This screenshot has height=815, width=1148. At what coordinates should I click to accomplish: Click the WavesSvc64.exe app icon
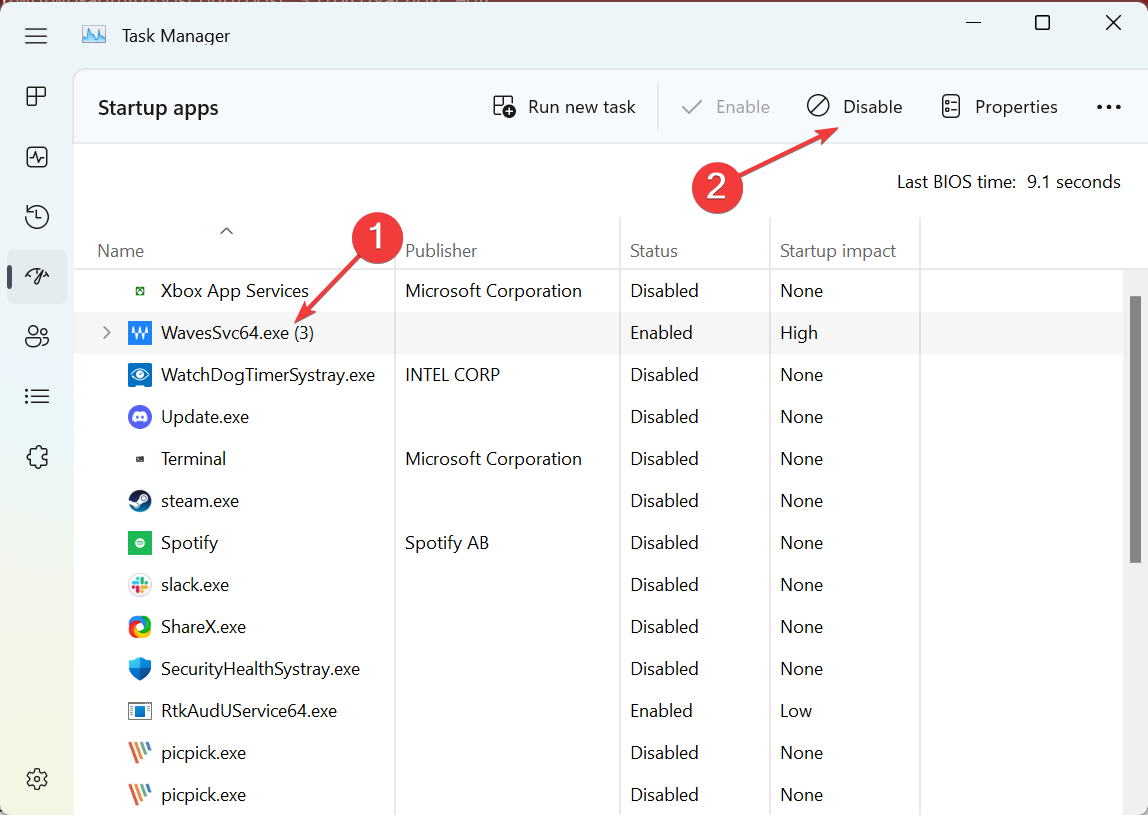coord(140,333)
